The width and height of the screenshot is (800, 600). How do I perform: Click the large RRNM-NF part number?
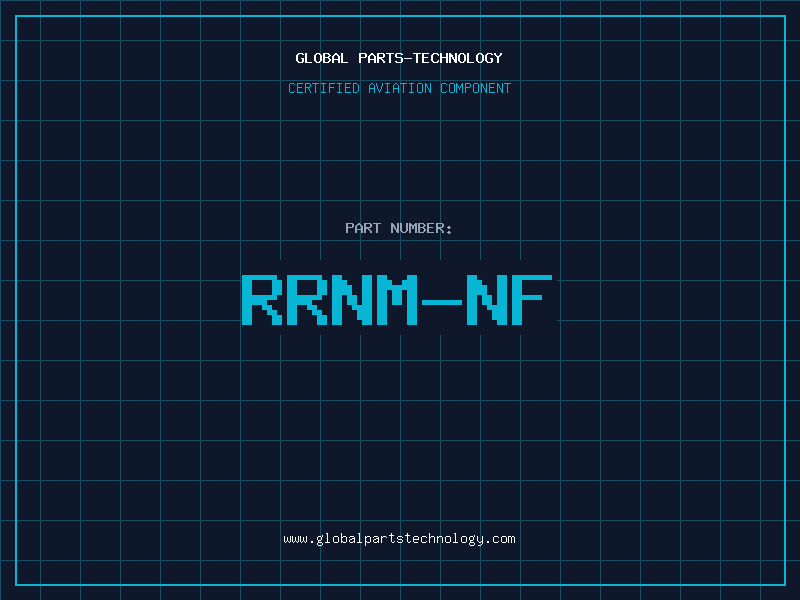[x=397, y=299]
